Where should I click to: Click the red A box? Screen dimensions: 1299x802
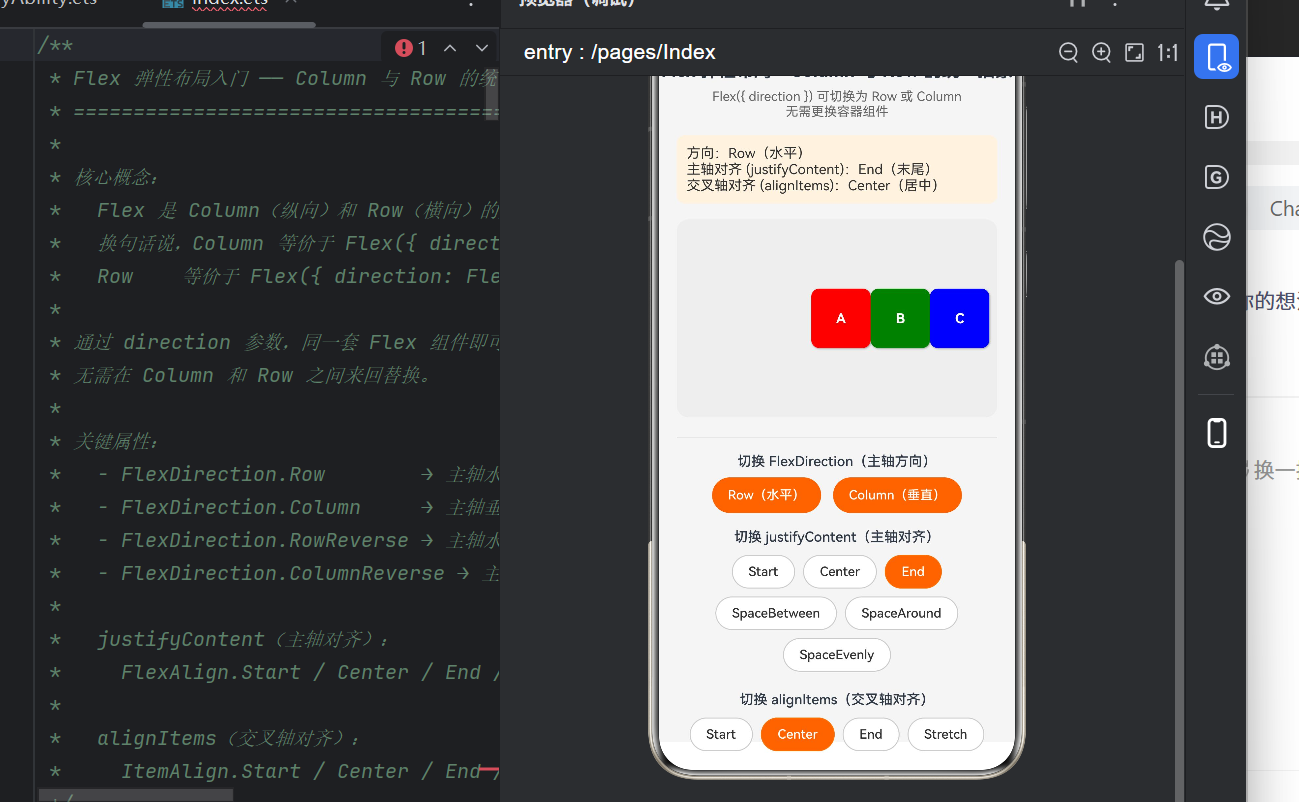coord(841,318)
